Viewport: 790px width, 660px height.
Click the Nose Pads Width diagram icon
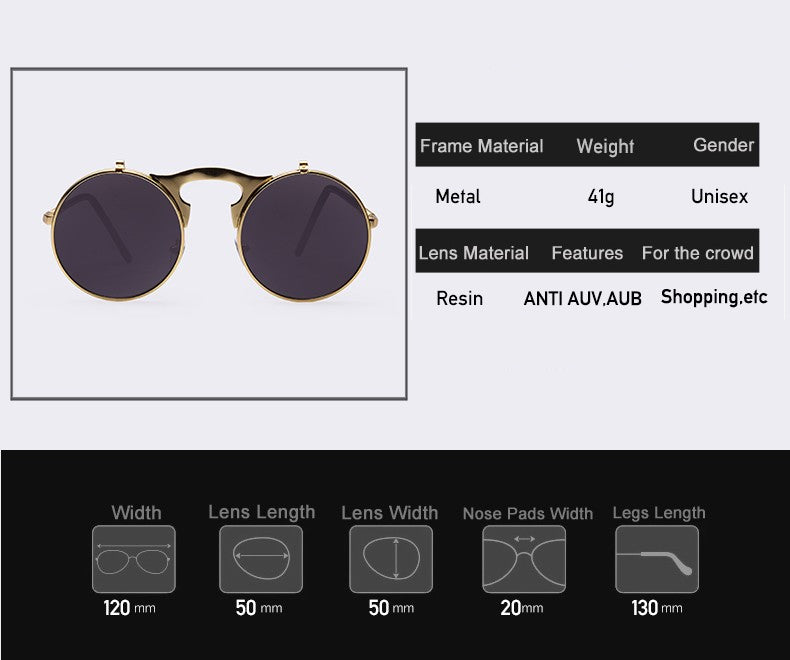524,559
